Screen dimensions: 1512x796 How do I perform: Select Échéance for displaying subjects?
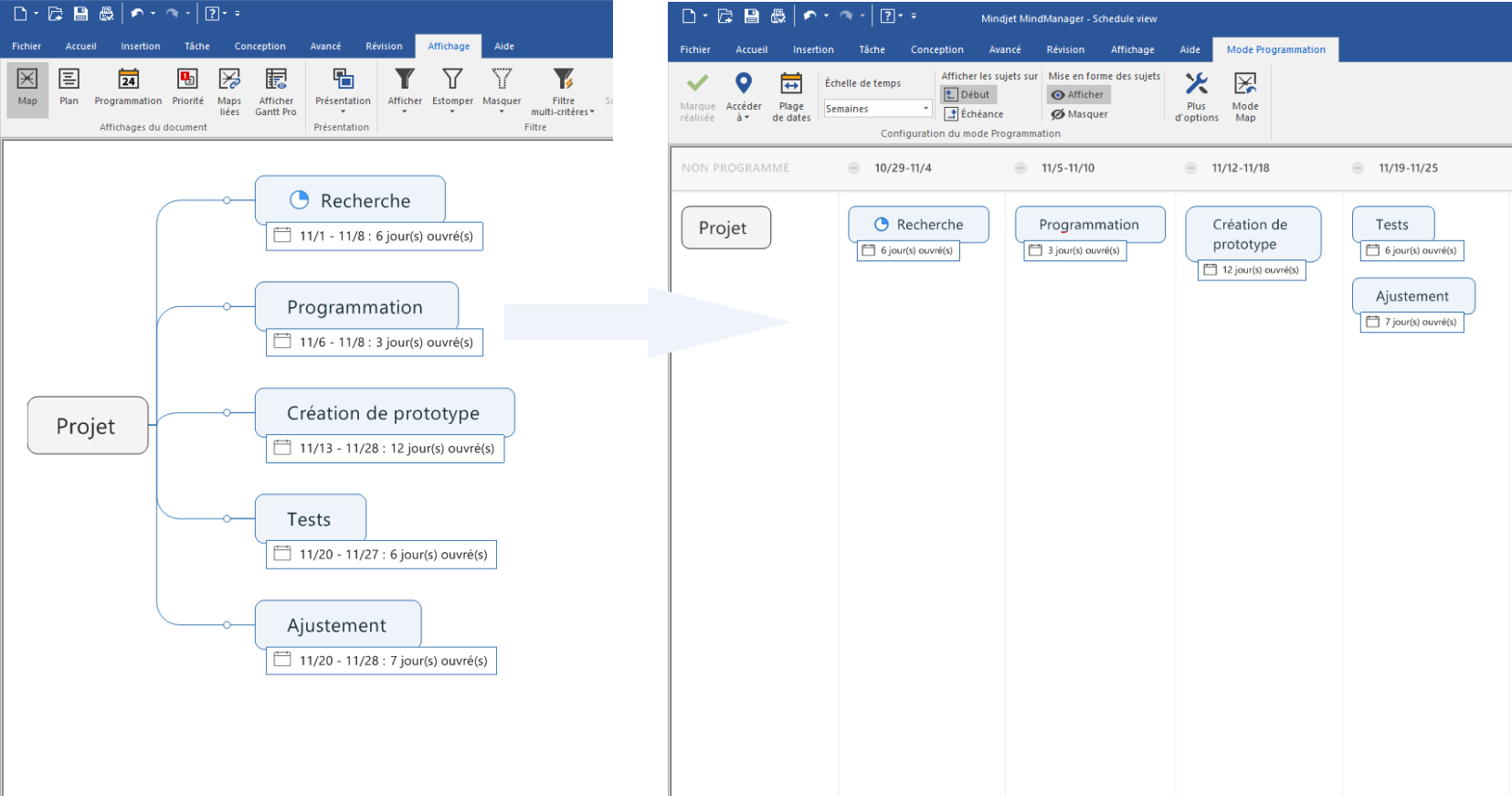click(974, 114)
